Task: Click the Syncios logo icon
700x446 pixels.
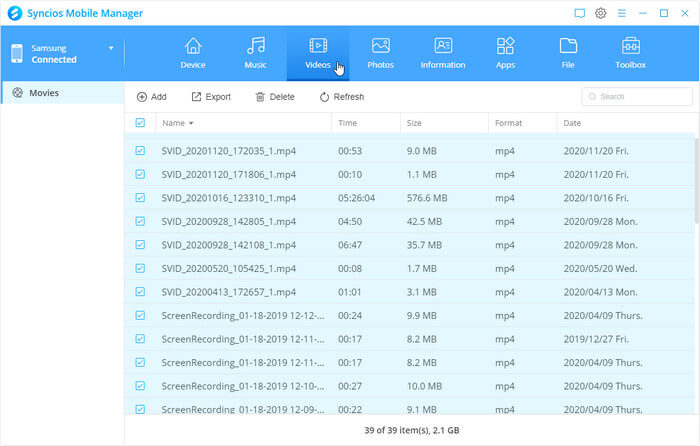Action: (15, 13)
